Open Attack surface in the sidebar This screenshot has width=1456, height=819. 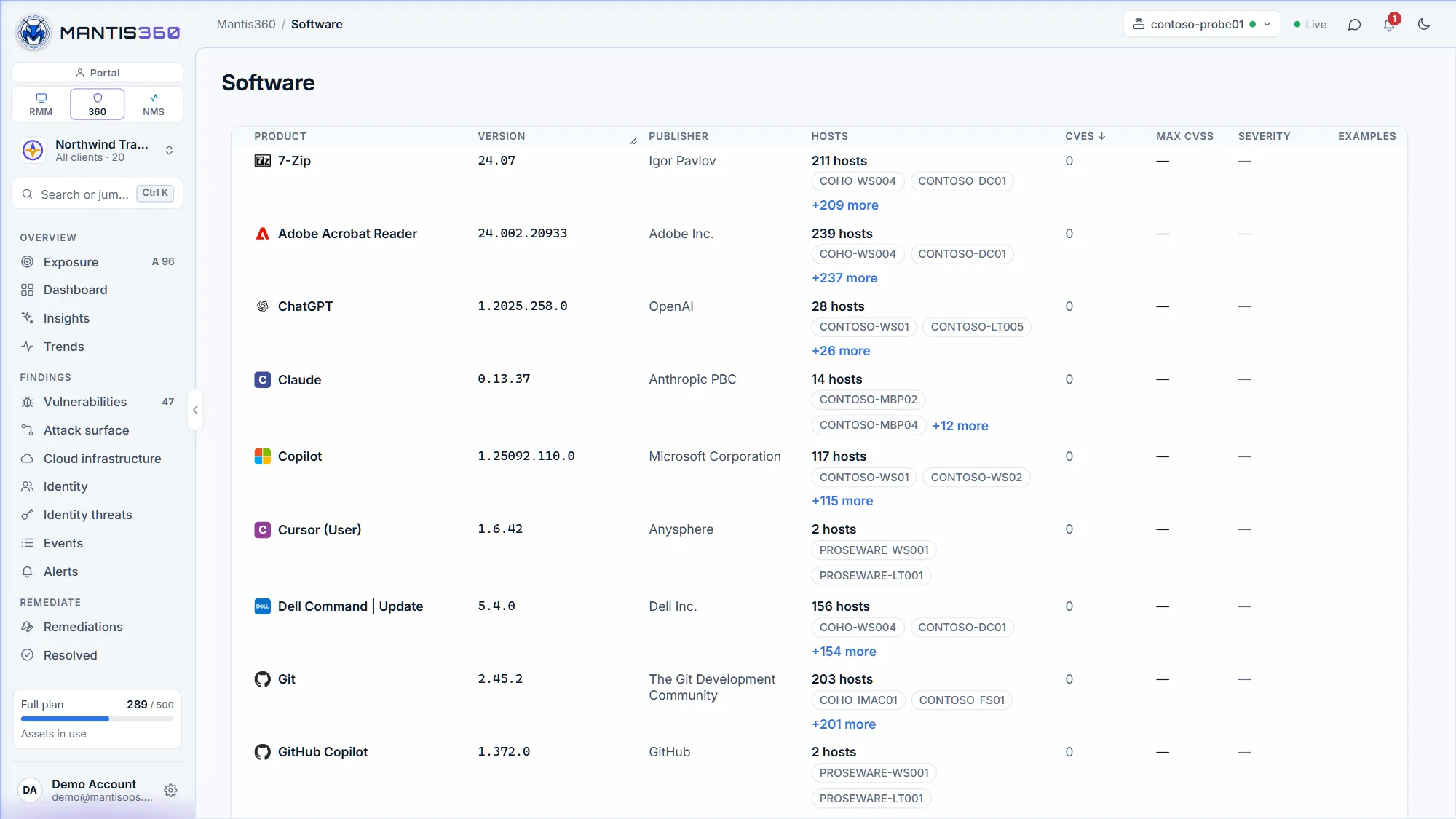coord(98,430)
